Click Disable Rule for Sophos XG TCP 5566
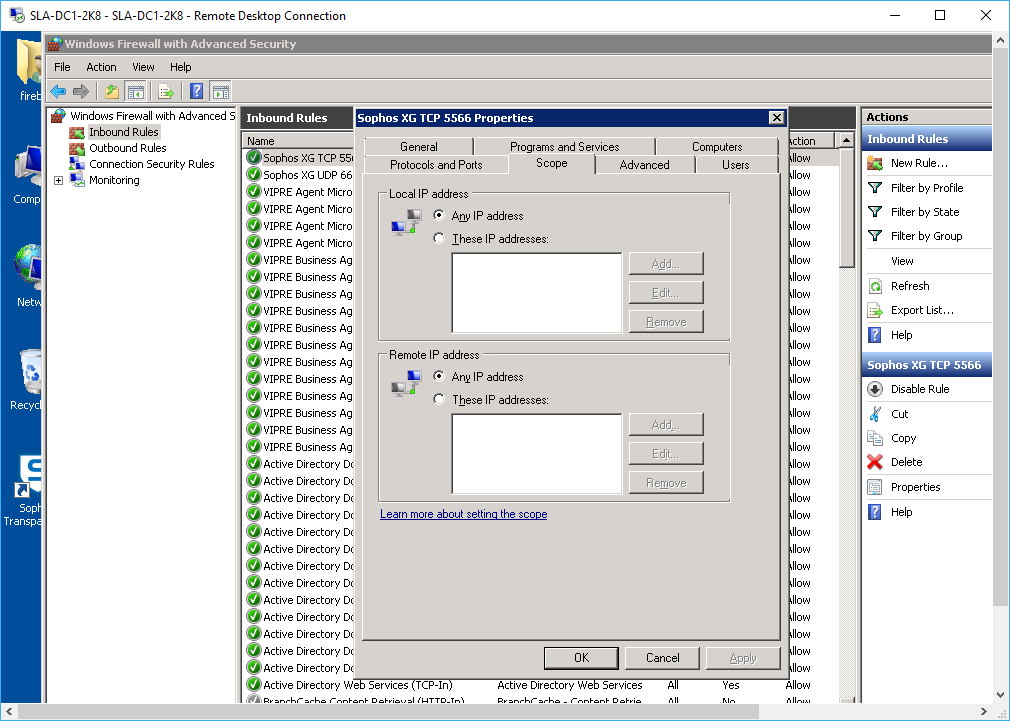This screenshot has height=721, width=1010. pos(920,389)
